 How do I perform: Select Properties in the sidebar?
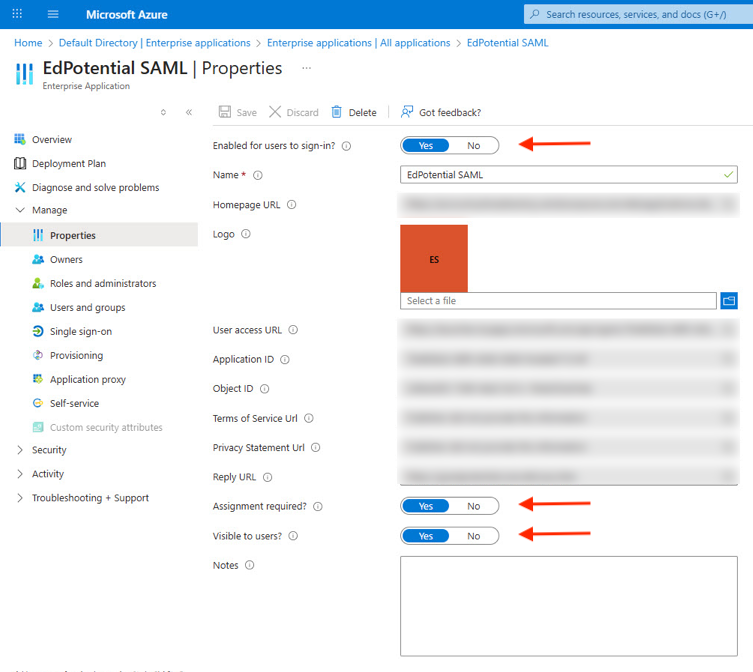point(99,235)
